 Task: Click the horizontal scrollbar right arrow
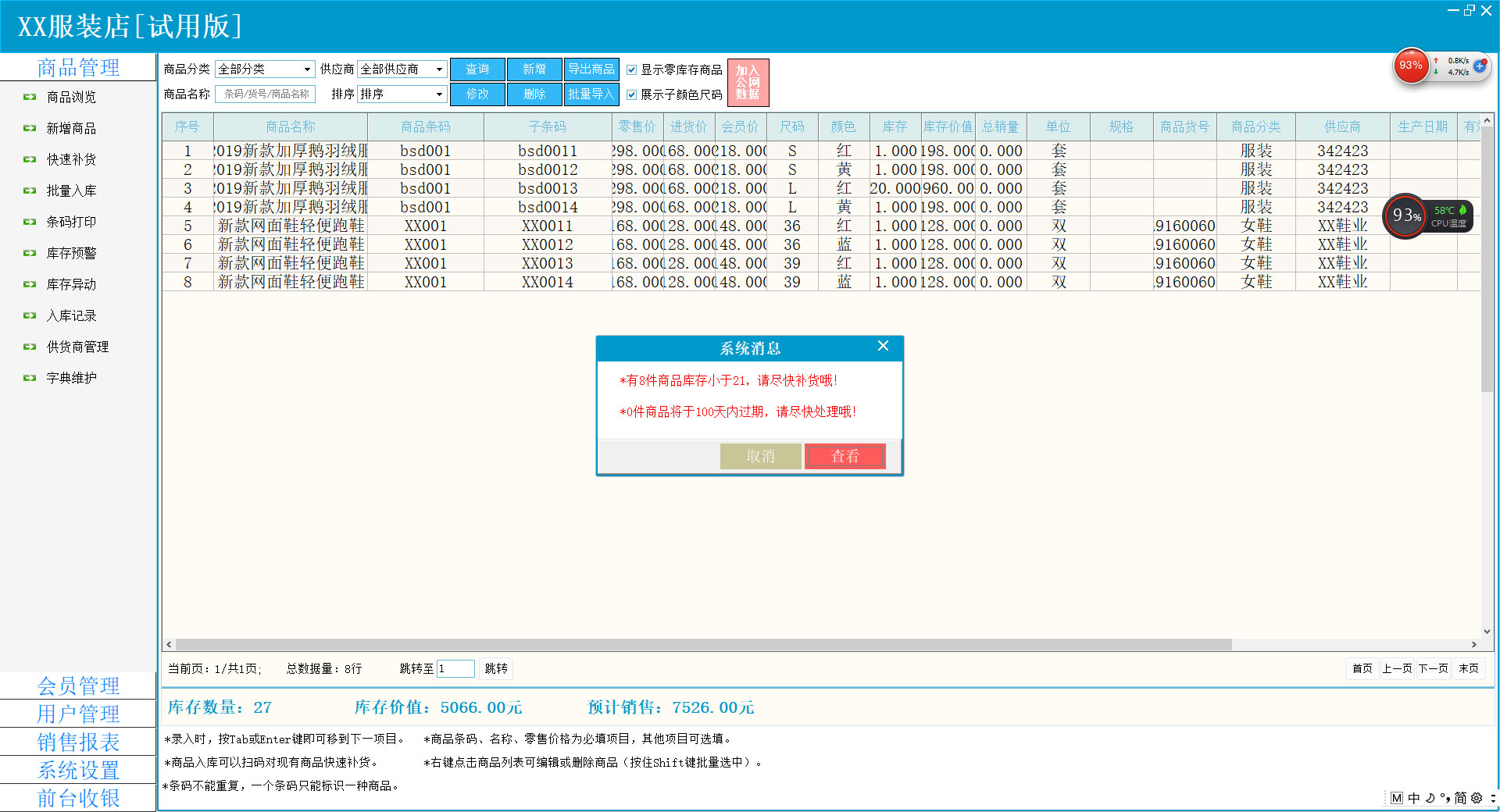(1474, 645)
